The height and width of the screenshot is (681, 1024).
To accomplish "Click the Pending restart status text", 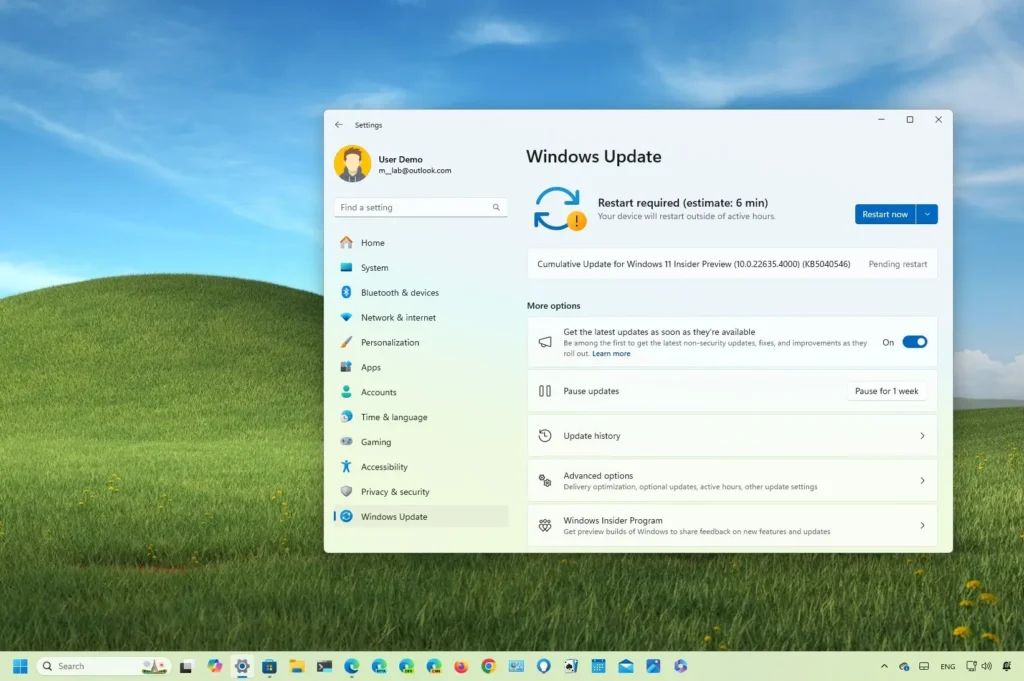I will click(897, 264).
